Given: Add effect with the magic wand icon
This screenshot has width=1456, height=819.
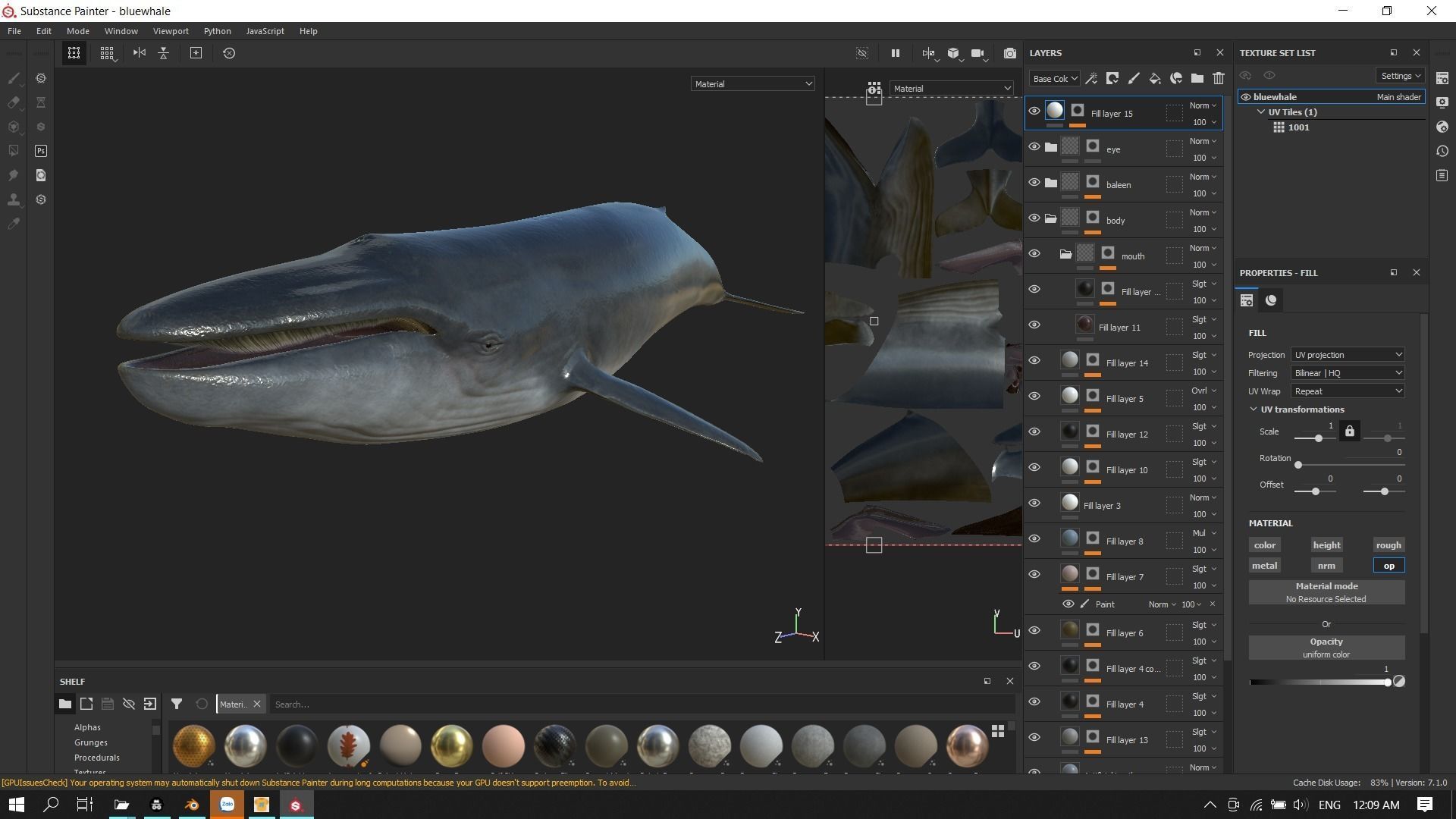Looking at the screenshot, I should 1092,78.
